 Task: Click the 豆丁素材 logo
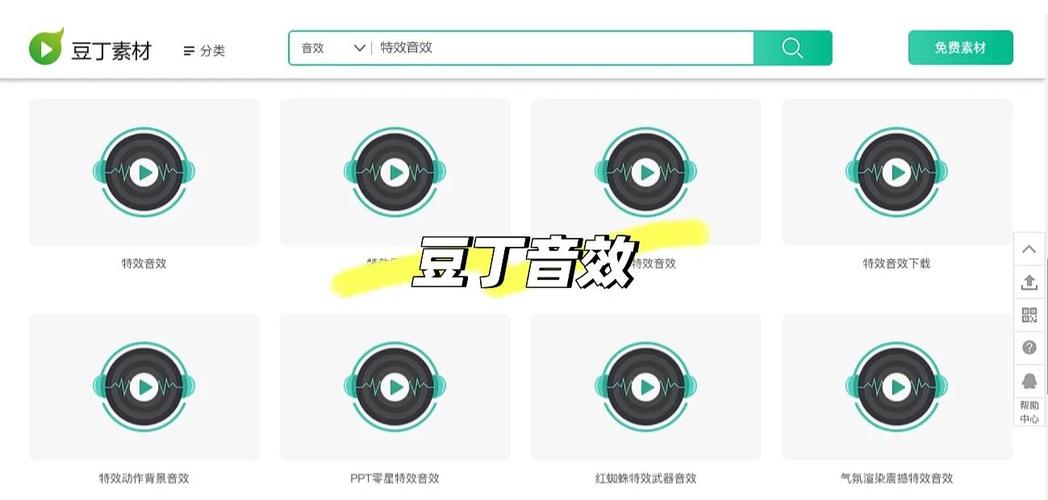click(90, 47)
